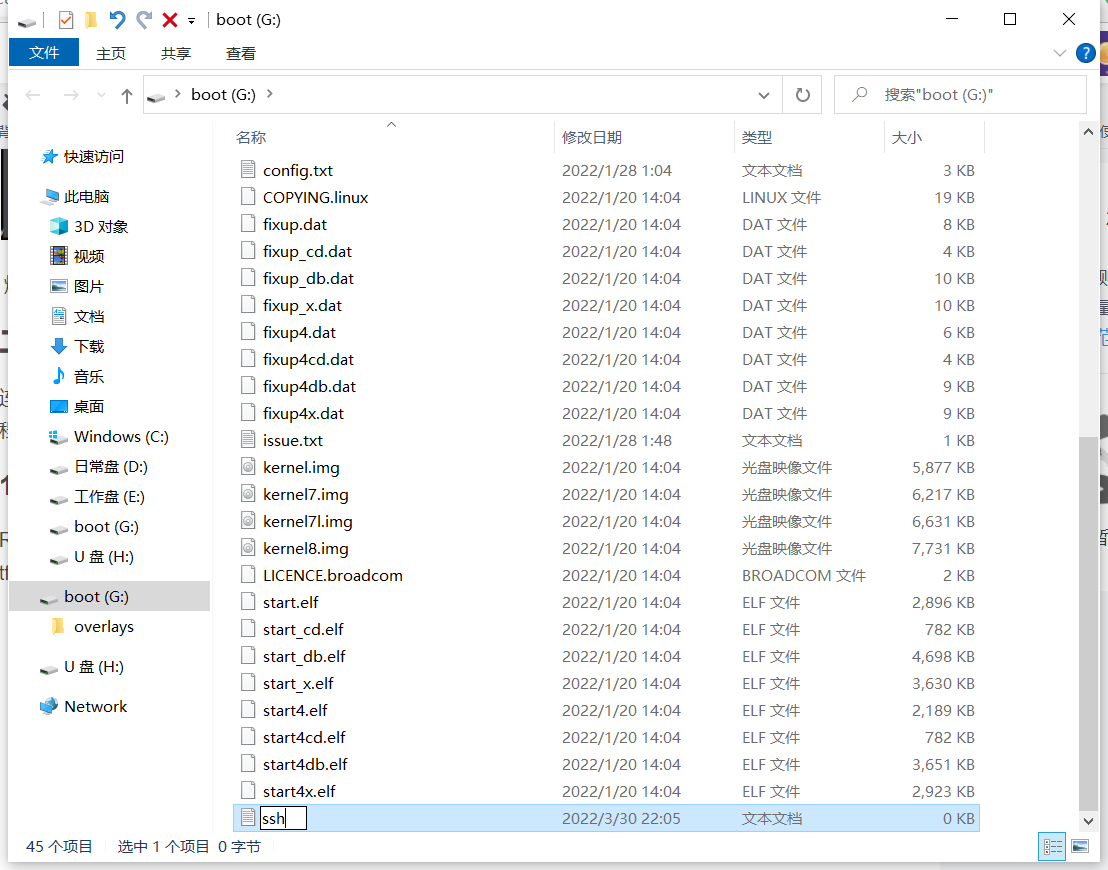Open the quick access toolbar customize dropdown
Image resolution: width=1108 pixels, height=870 pixels.
(191, 21)
